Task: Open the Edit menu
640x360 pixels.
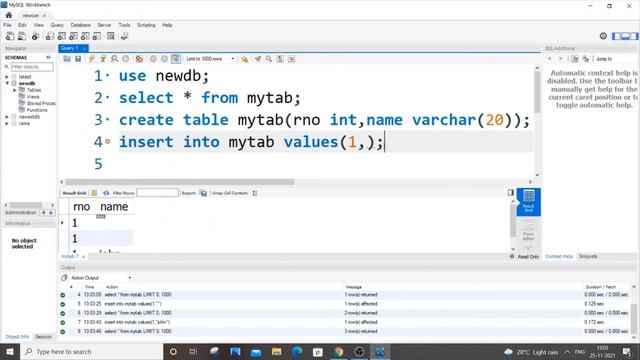Action: 22,25
